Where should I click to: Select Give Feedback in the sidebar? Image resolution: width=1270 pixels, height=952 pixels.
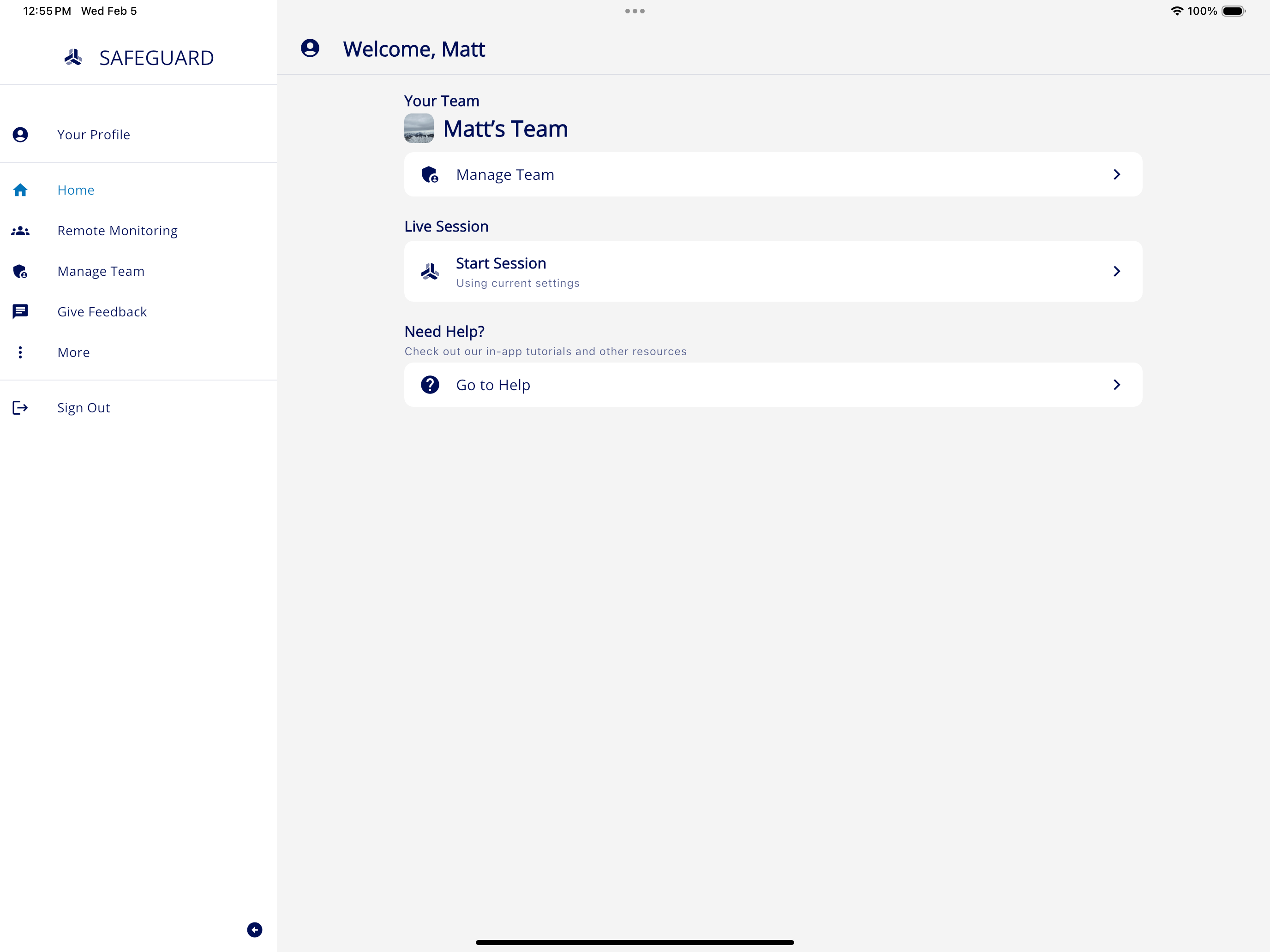(138, 312)
